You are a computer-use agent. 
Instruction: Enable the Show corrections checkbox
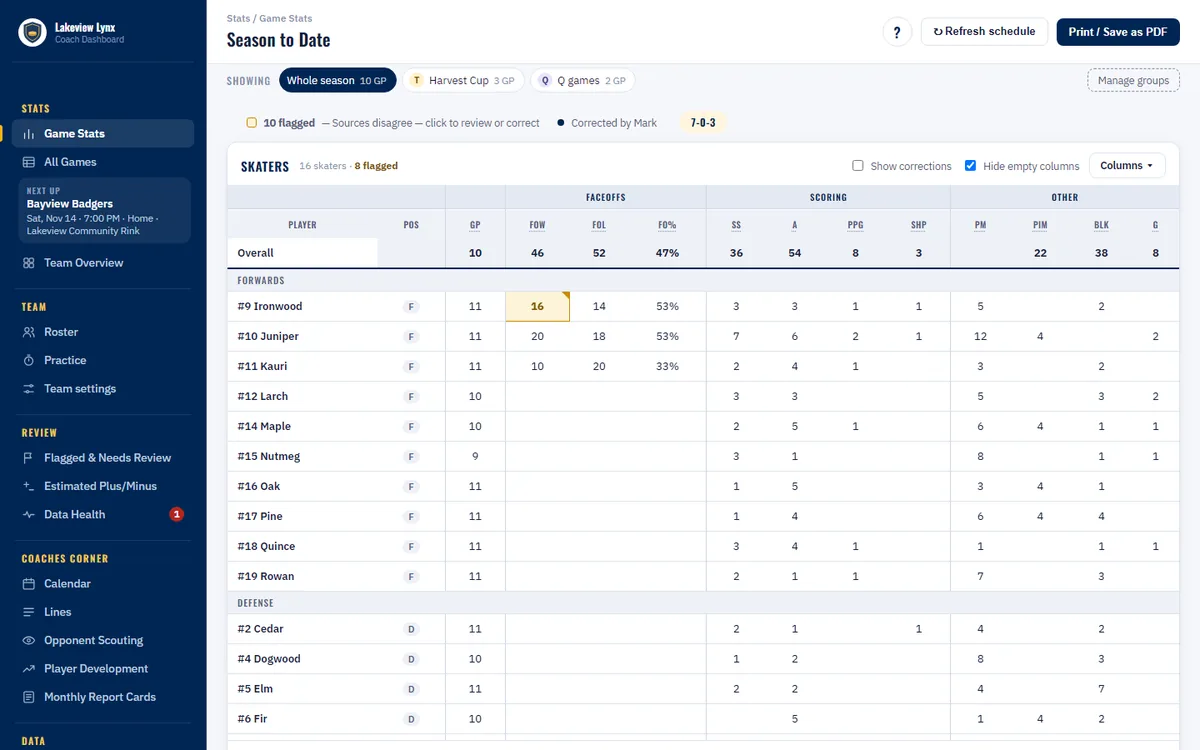pyautogui.click(x=858, y=166)
